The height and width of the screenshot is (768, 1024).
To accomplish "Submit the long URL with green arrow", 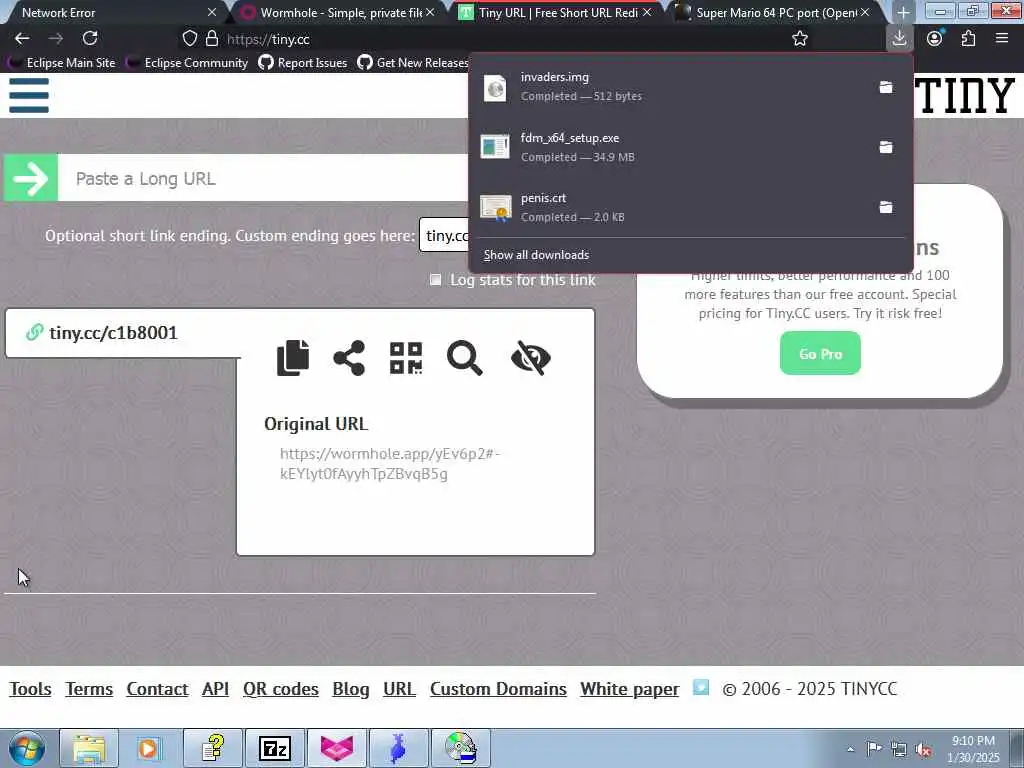I will point(31,178).
